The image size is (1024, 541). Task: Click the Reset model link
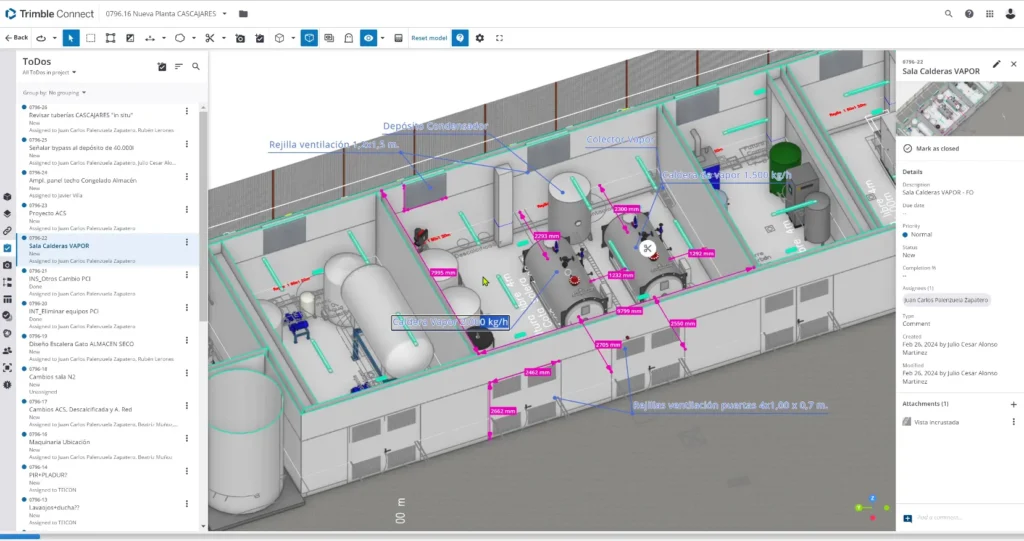[x=429, y=38]
